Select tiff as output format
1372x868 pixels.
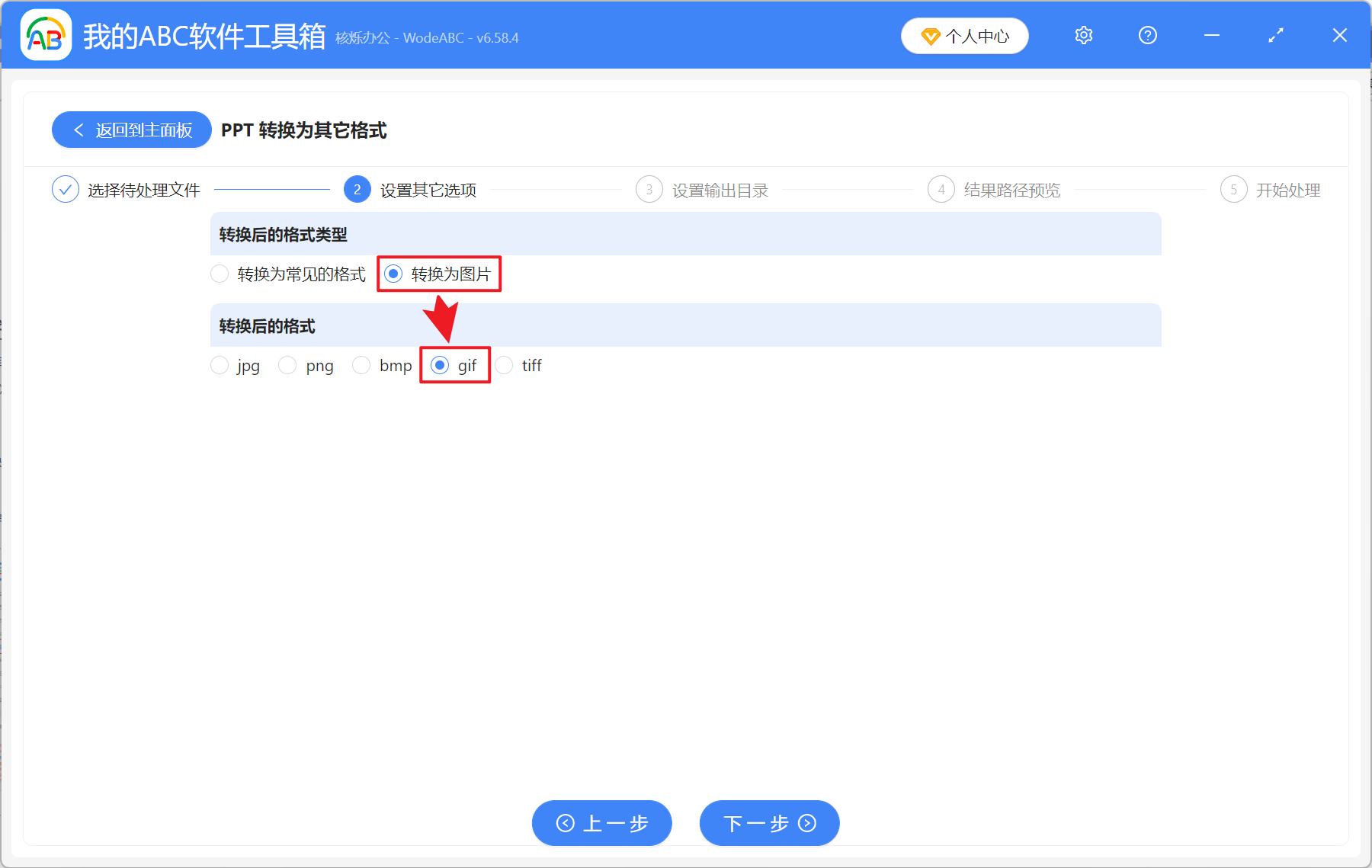tap(505, 365)
